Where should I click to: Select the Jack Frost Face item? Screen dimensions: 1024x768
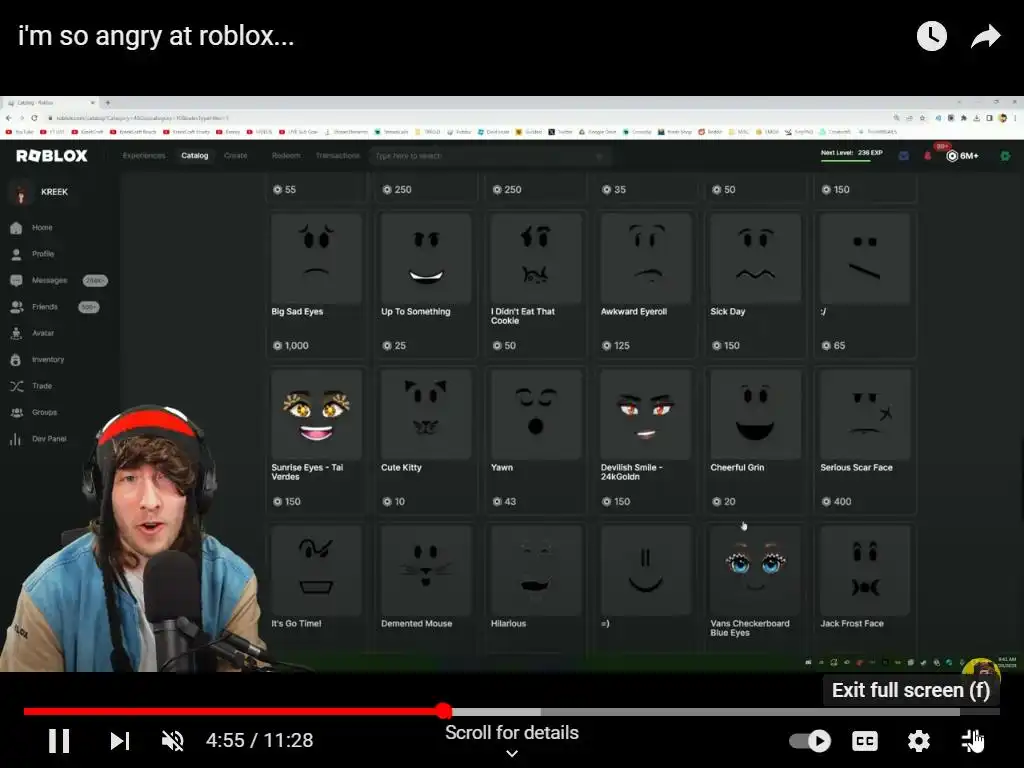click(865, 571)
